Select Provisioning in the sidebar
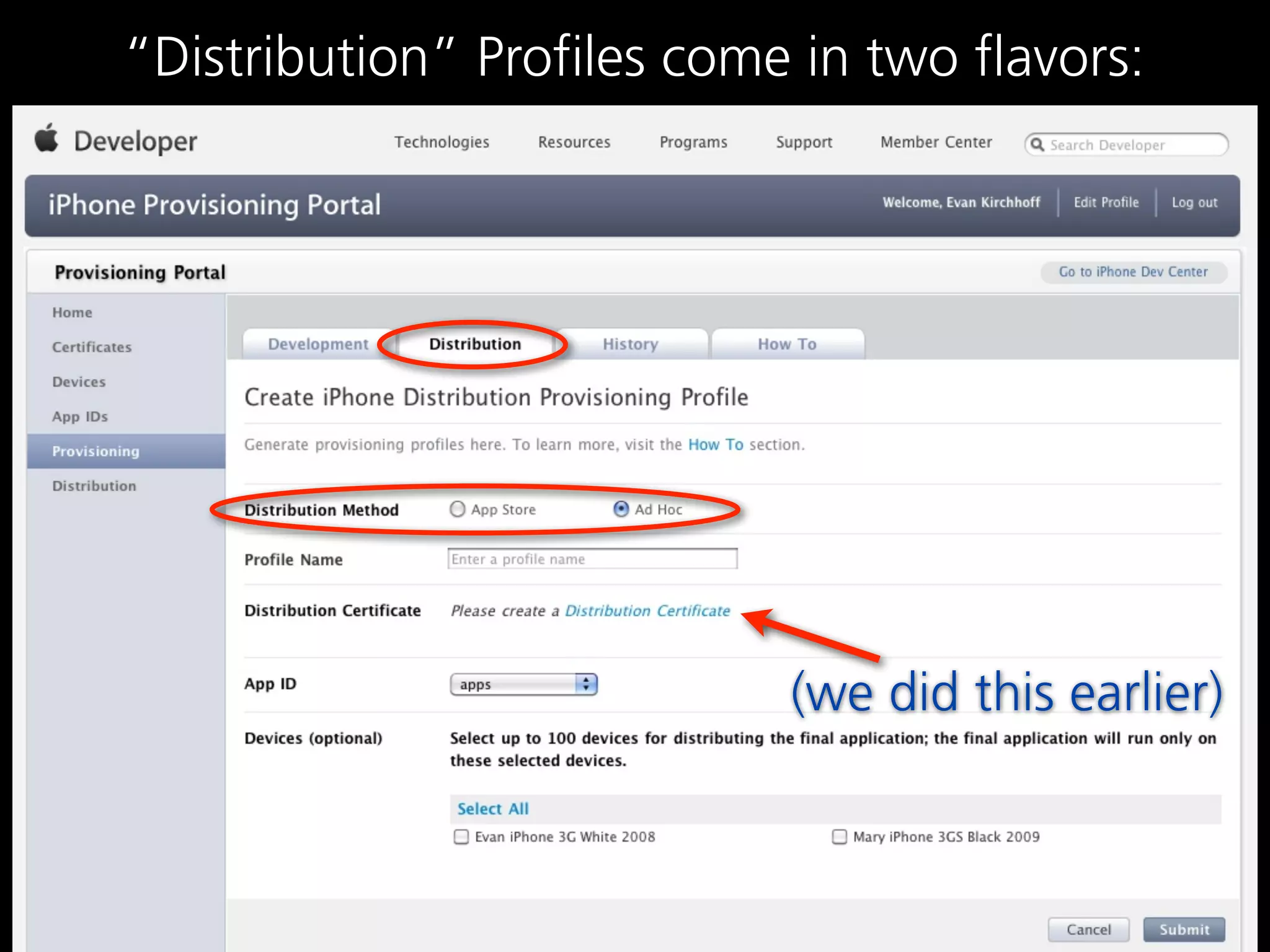Screen dimensions: 1270x952 126,451
